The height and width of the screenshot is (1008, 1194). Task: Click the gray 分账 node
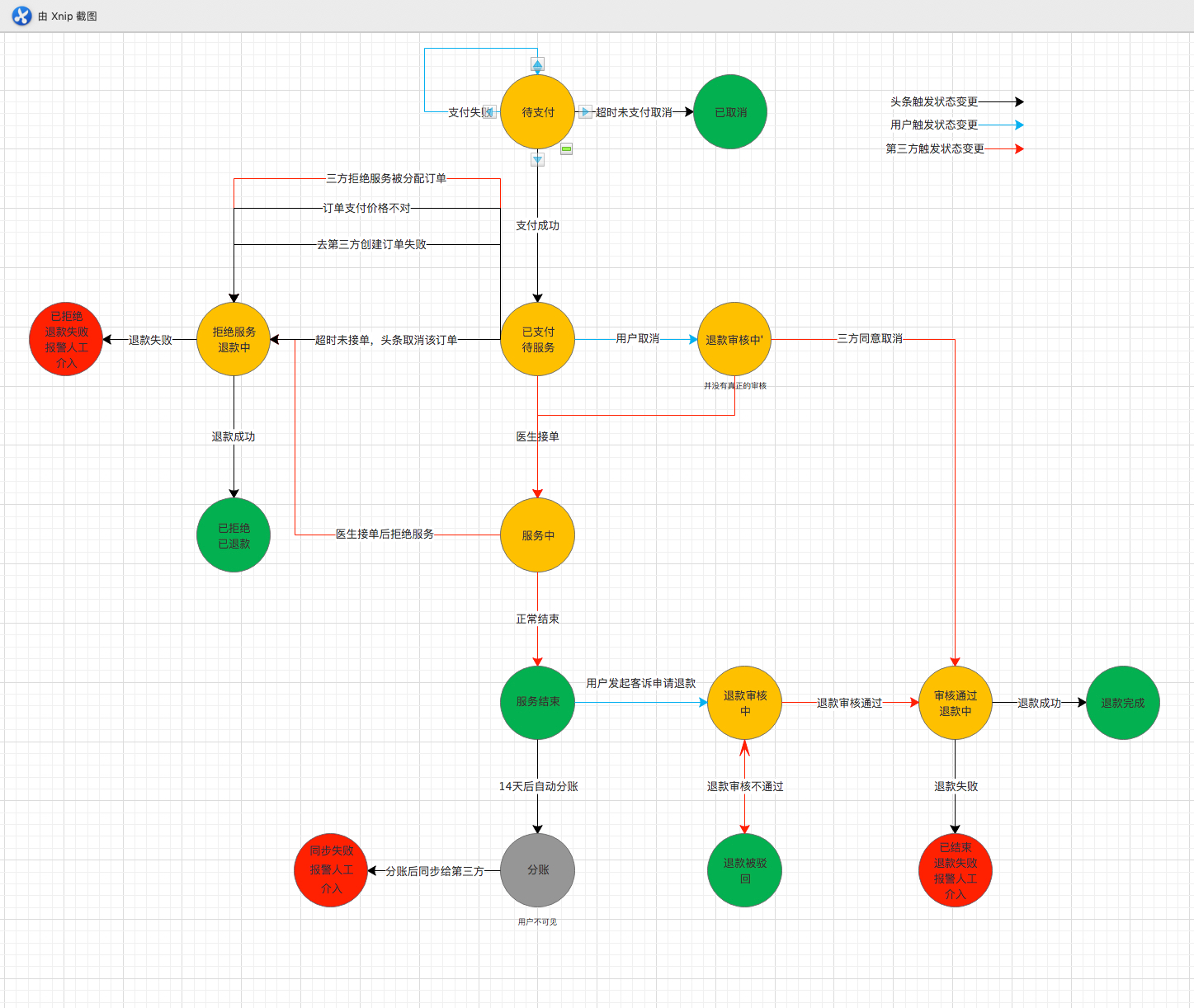(537, 869)
